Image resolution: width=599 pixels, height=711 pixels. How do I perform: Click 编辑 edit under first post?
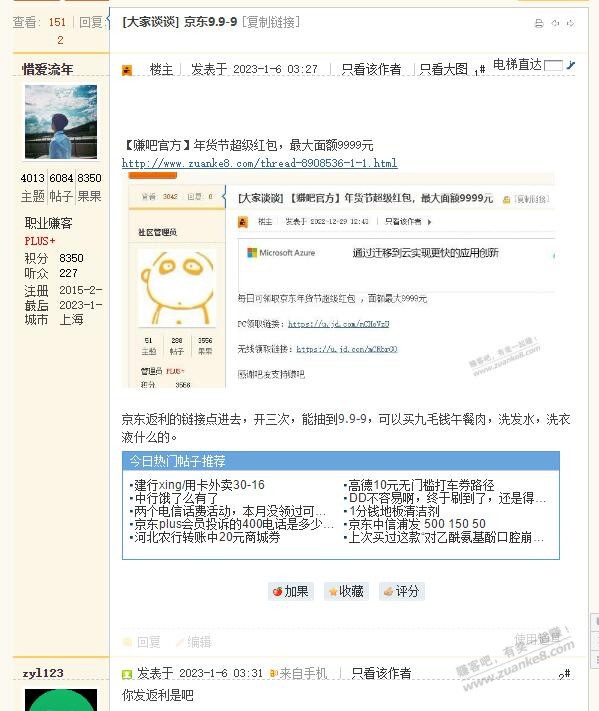(x=194, y=642)
